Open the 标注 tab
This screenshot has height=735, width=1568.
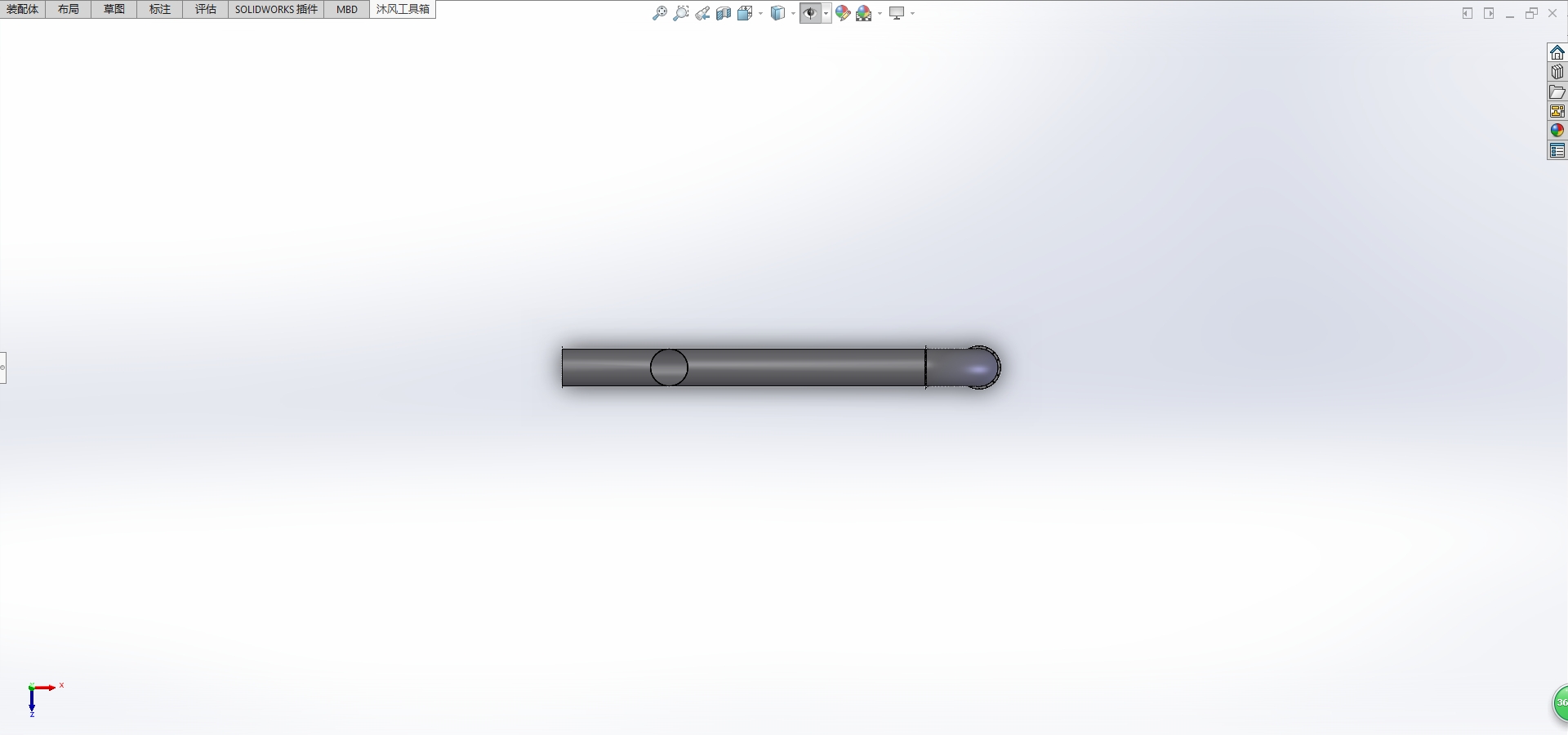click(160, 9)
